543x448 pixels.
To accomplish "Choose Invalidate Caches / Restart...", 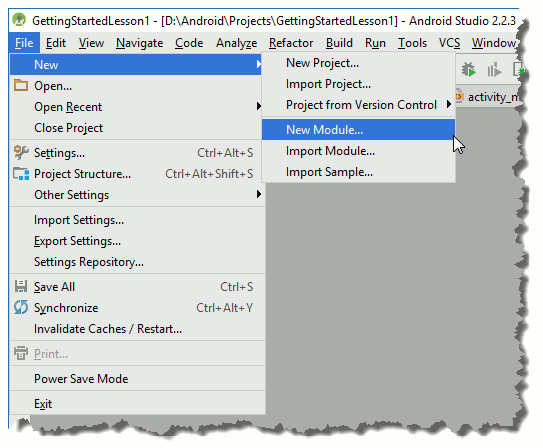I will (x=137, y=329).
